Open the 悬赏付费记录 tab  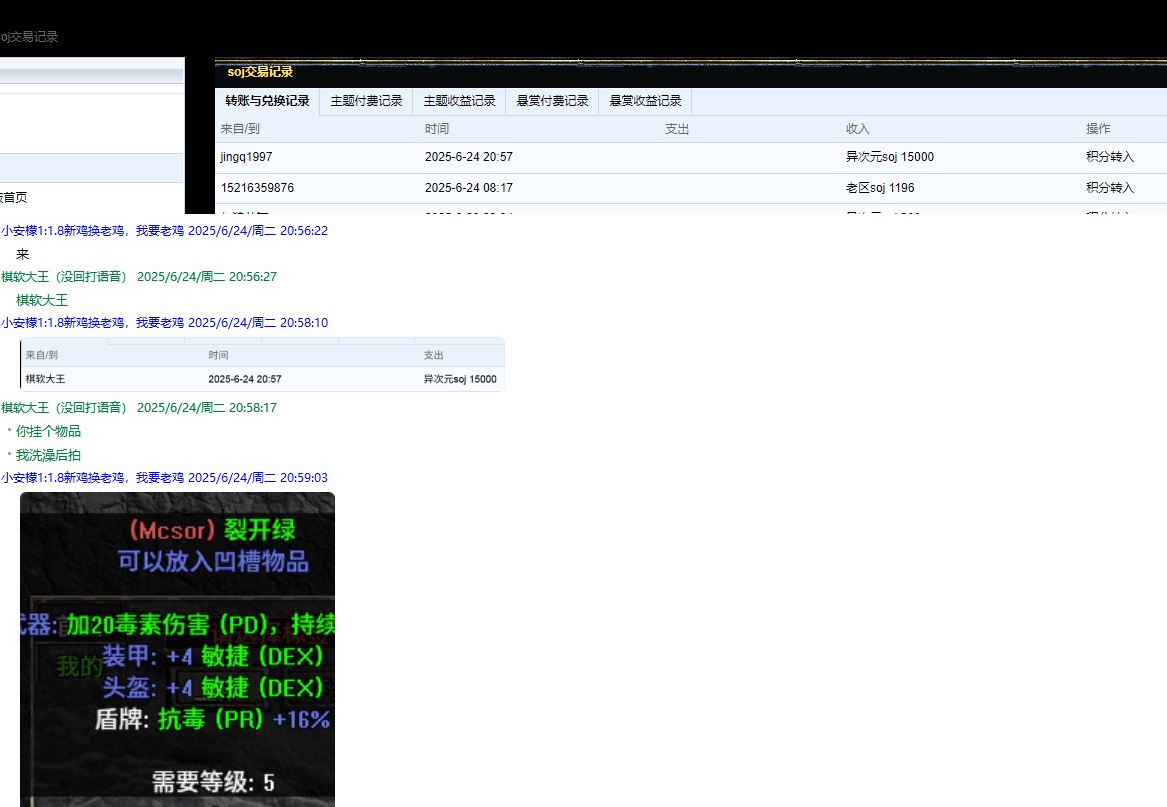tap(552, 101)
